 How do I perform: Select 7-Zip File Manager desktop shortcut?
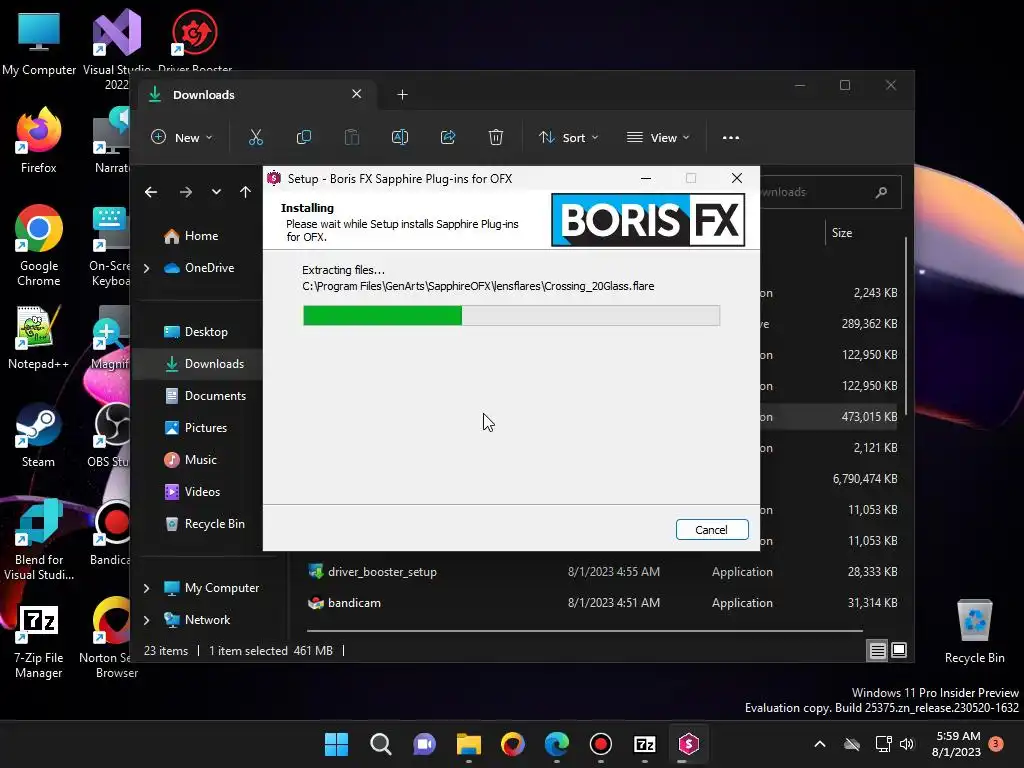[x=39, y=643]
